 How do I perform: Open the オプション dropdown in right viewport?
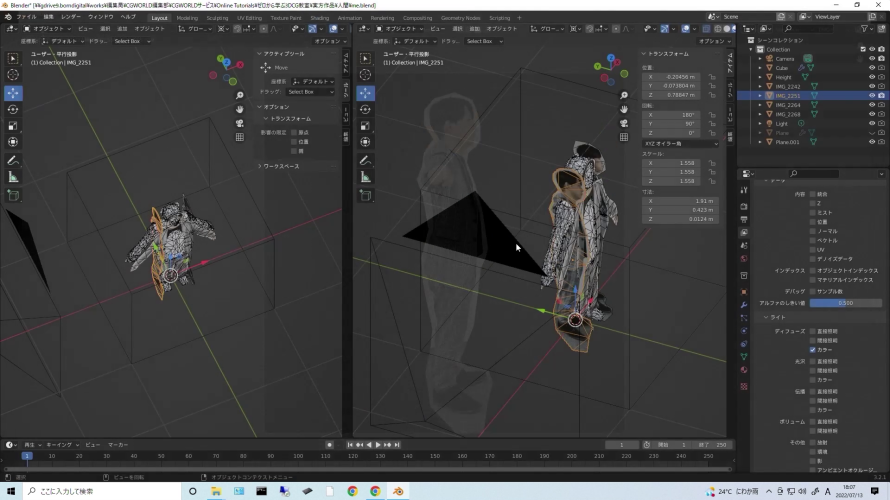(x=715, y=41)
